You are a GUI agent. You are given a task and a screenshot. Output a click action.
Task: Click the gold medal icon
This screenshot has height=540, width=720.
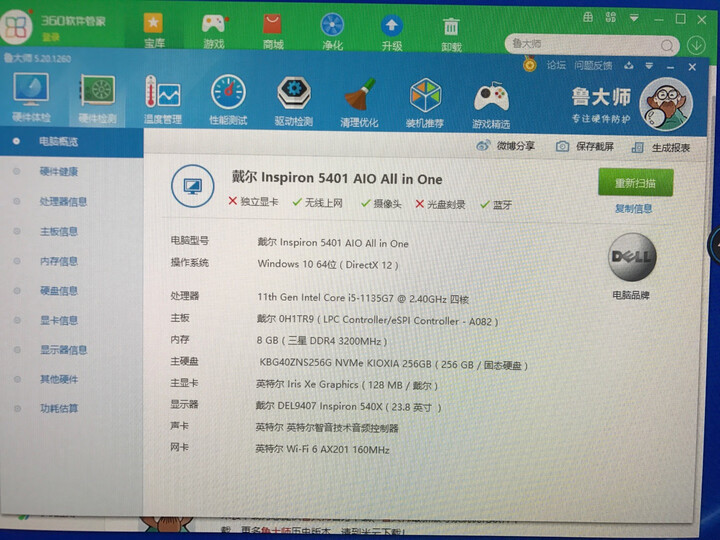(529, 64)
